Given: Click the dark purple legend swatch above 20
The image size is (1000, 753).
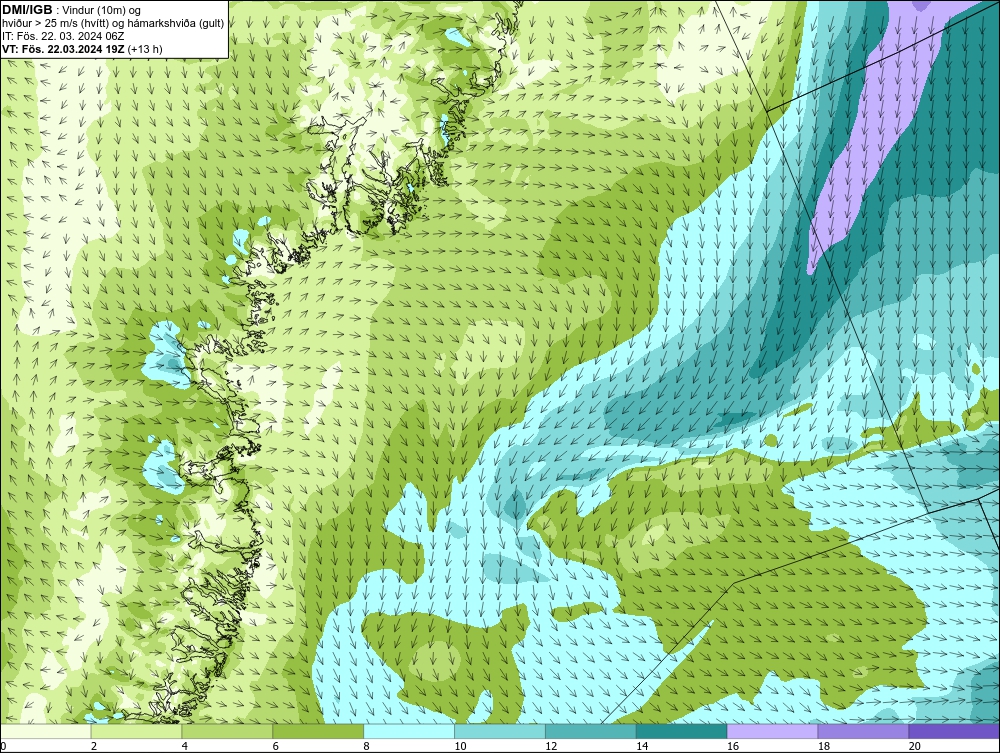Looking at the screenshot, I should tap(954, 731).
